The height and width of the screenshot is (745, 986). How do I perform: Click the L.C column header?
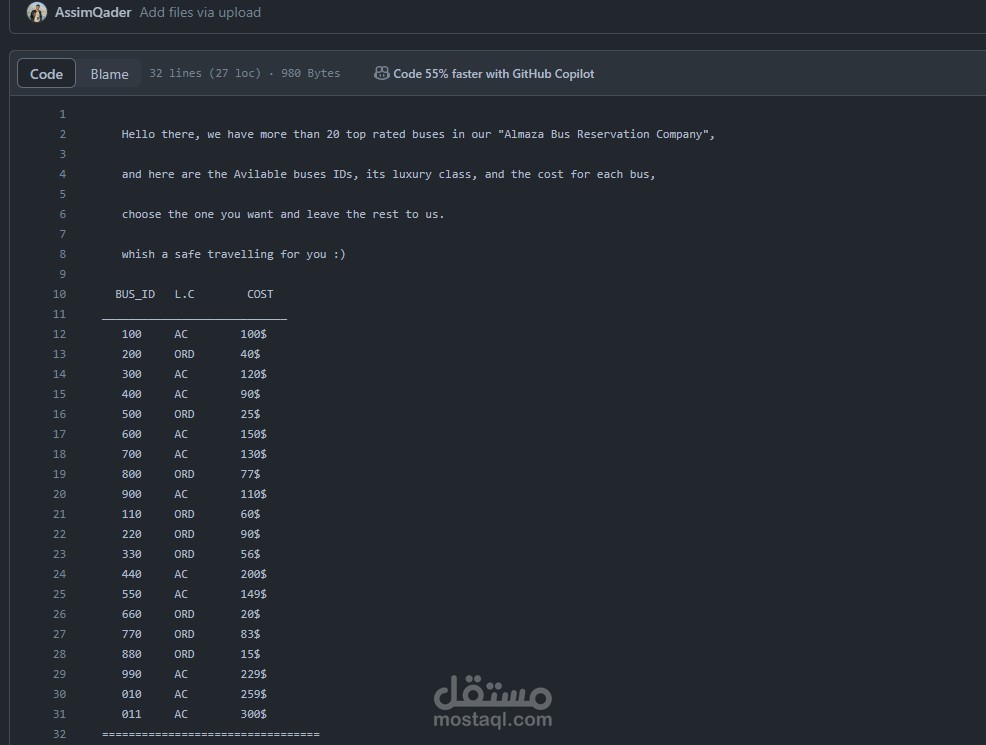point(184,294)
